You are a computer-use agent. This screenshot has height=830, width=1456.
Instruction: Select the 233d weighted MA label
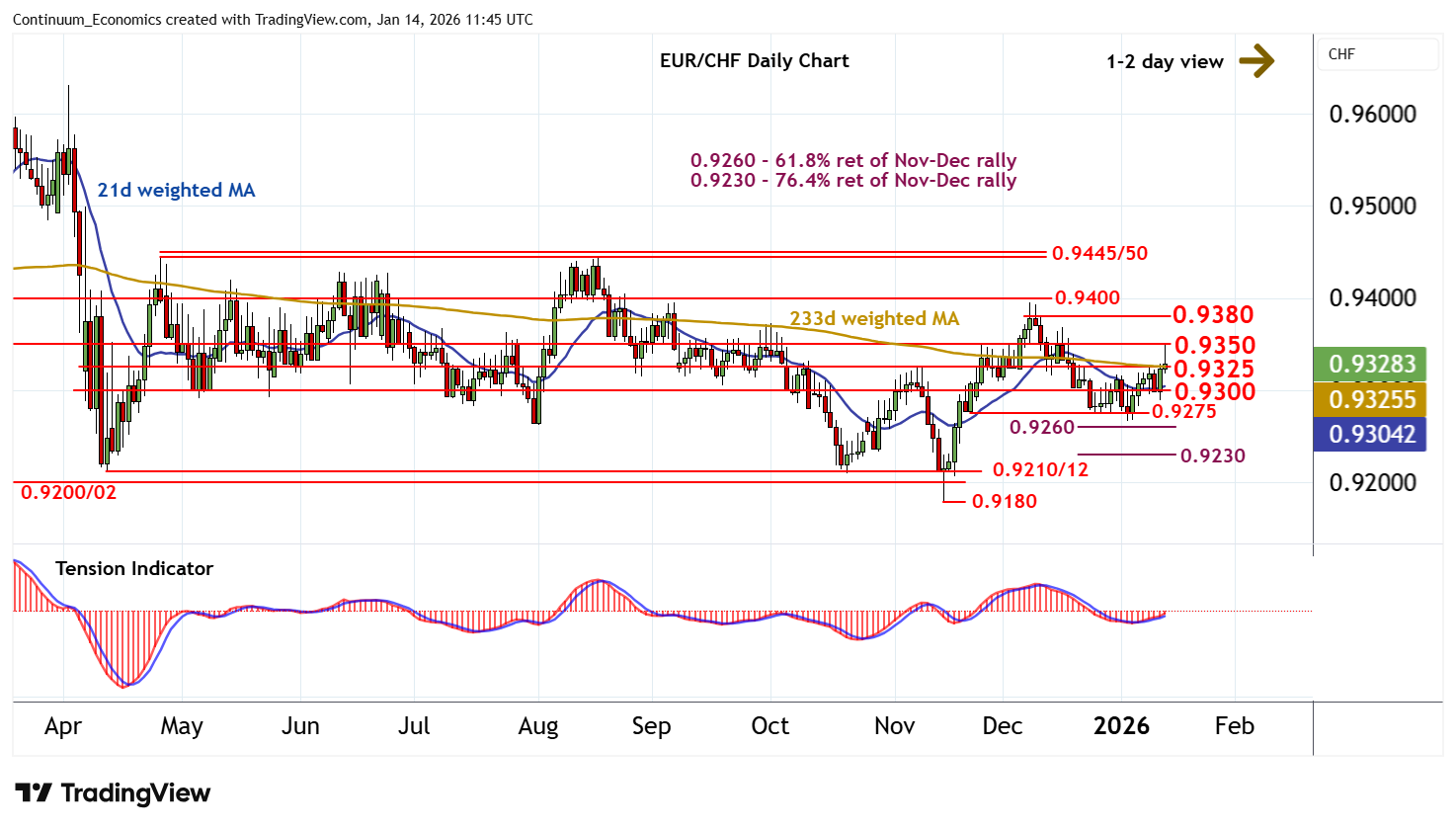coord(874,318)
